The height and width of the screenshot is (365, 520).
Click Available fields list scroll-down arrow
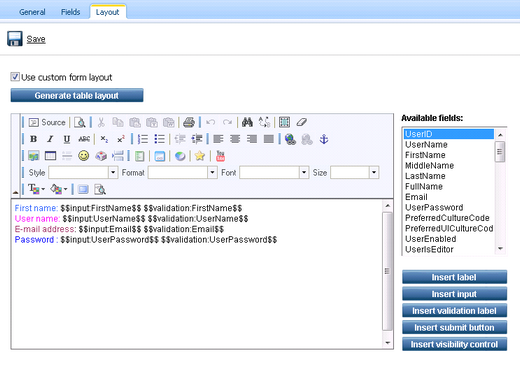(x=500, y=249)
